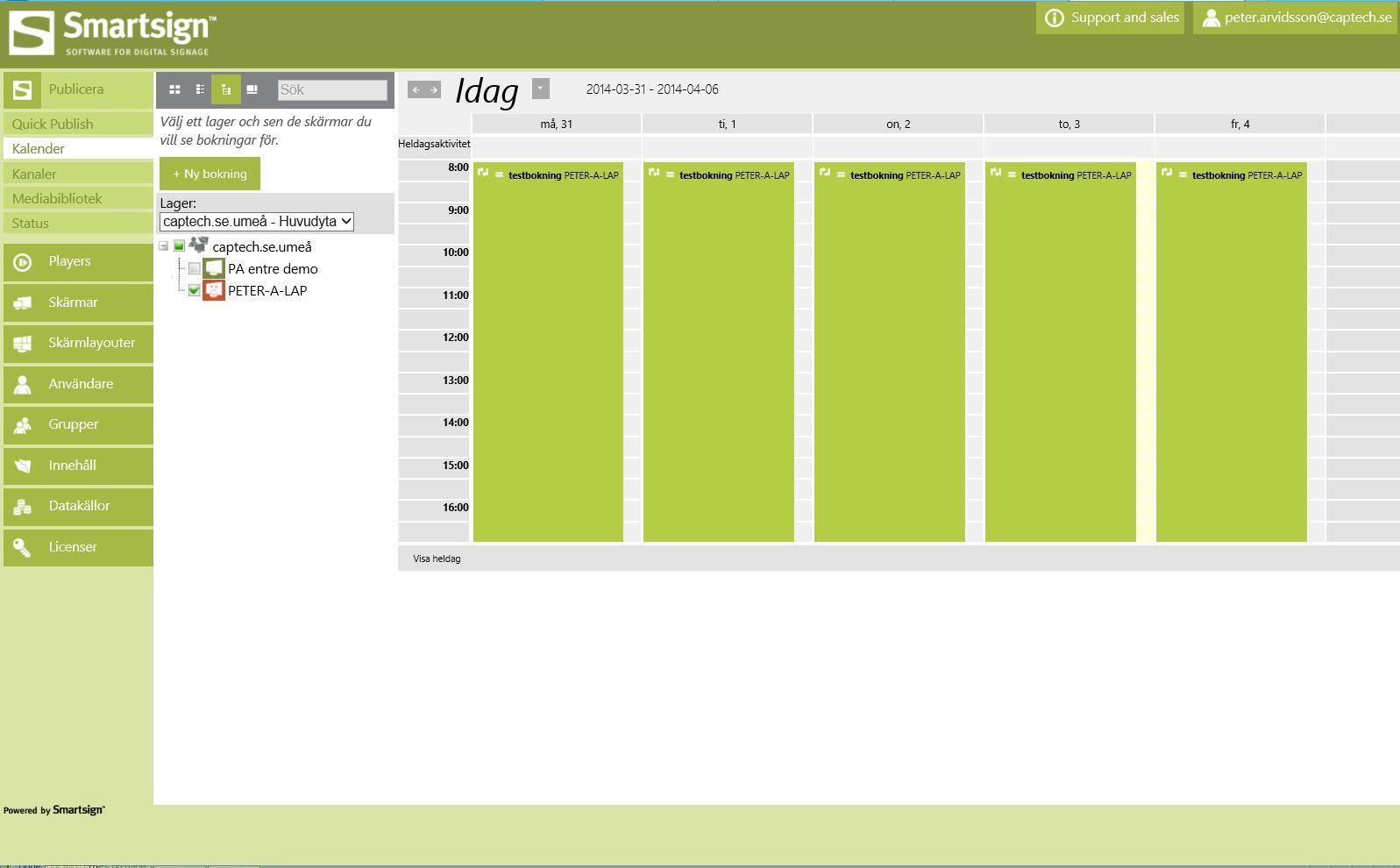This screenshot has height=868, width=1400.
Task: Click the 12:00 time slot label
Action: (456, 338)
